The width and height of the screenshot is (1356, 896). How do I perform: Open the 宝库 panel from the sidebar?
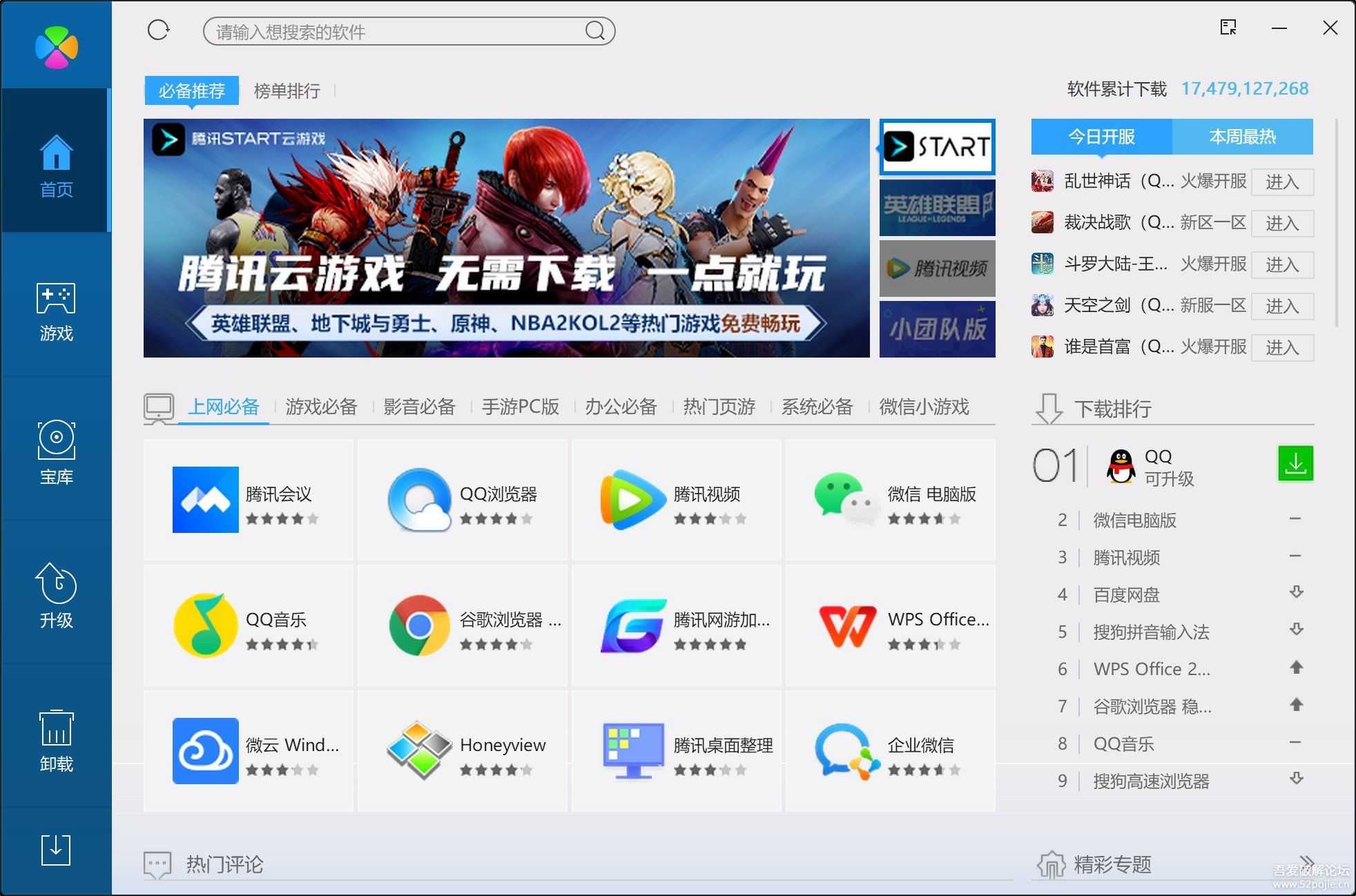[x=55, y=452]
